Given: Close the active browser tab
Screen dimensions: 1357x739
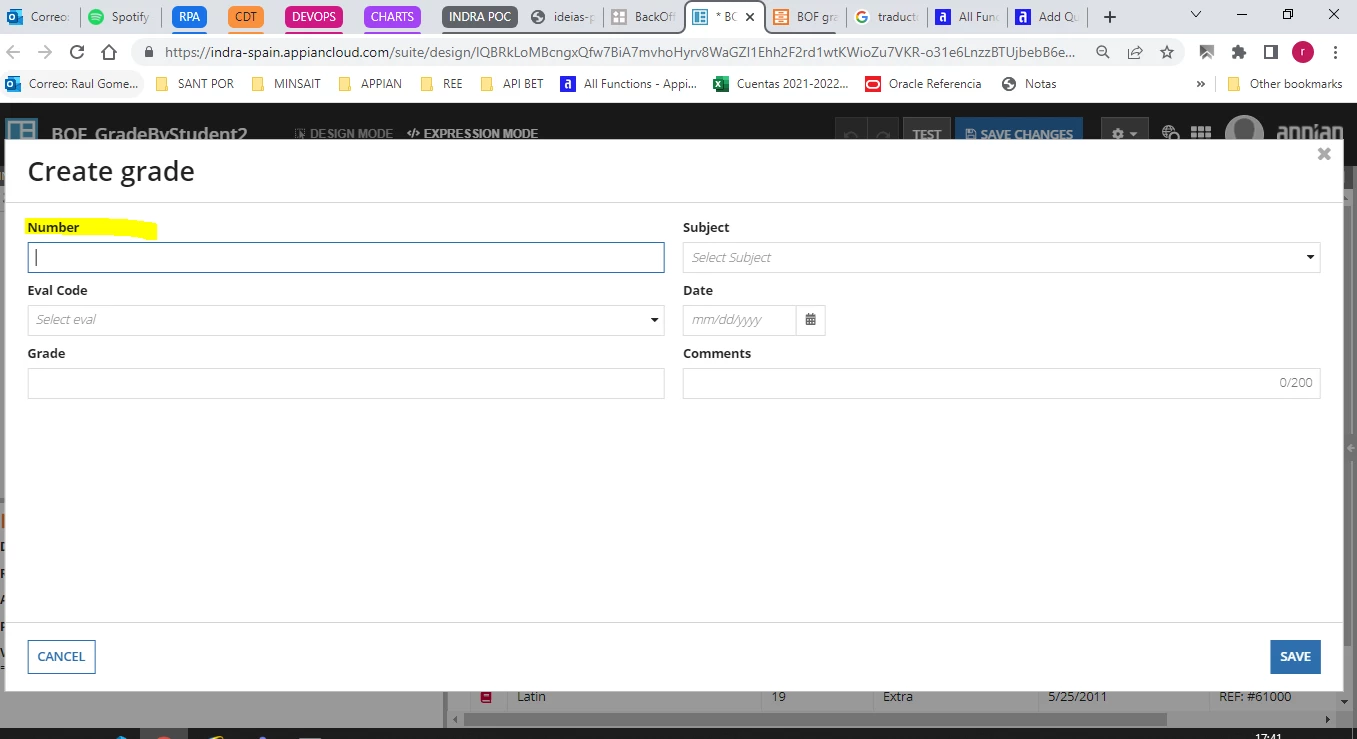Looking at the screenshot, I should tap(750, 17).
